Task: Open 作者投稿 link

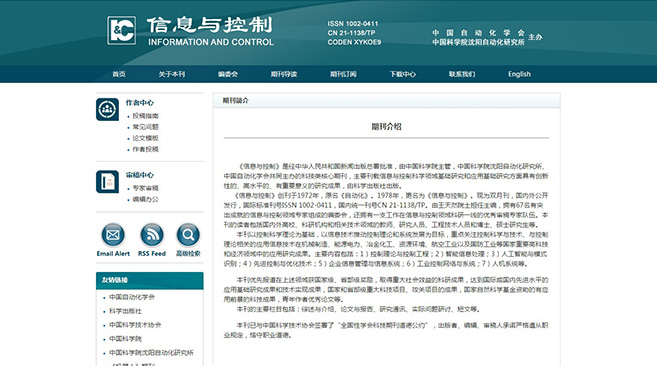Action: pos(145,149)
